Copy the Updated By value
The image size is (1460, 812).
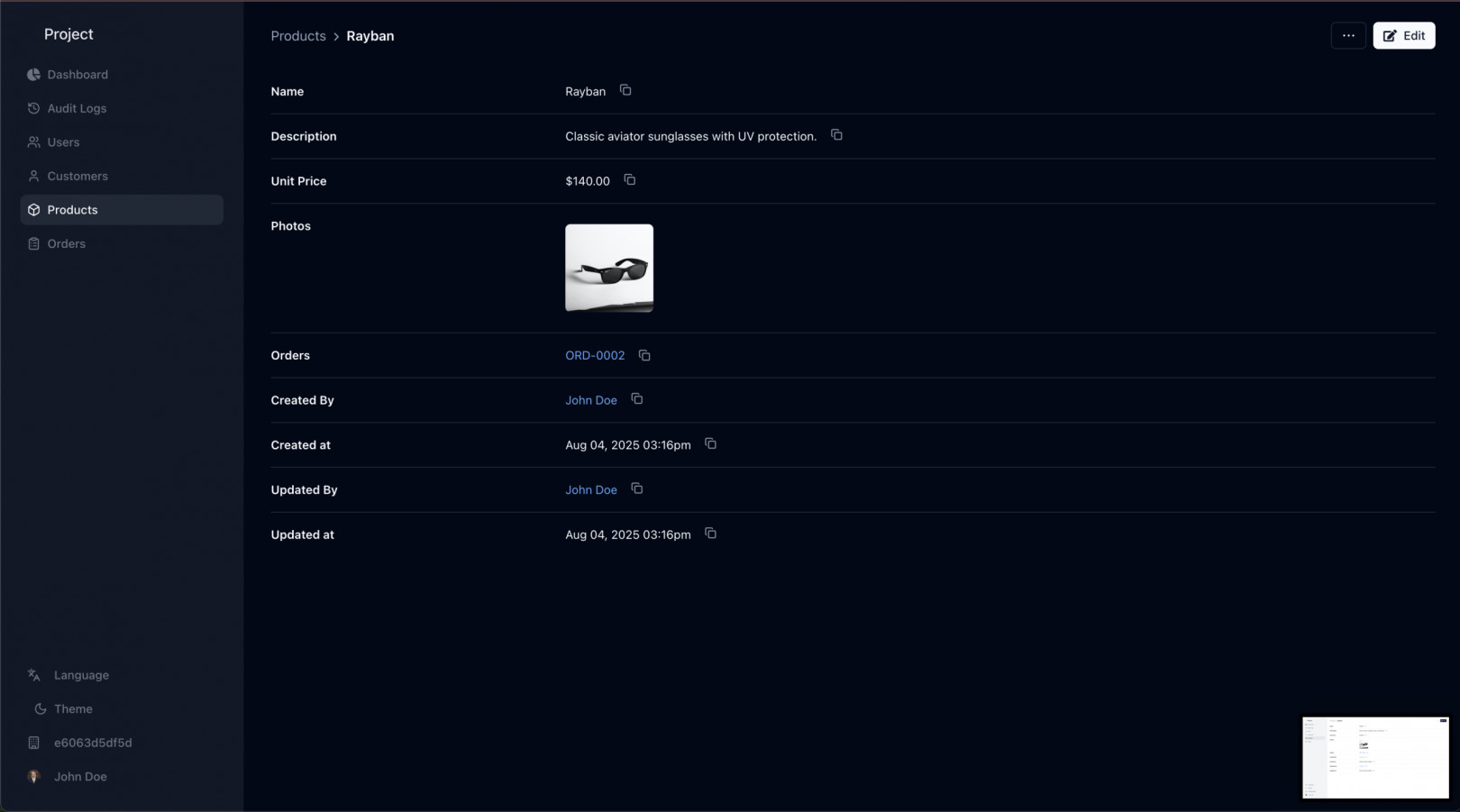[x=637, y=488]
